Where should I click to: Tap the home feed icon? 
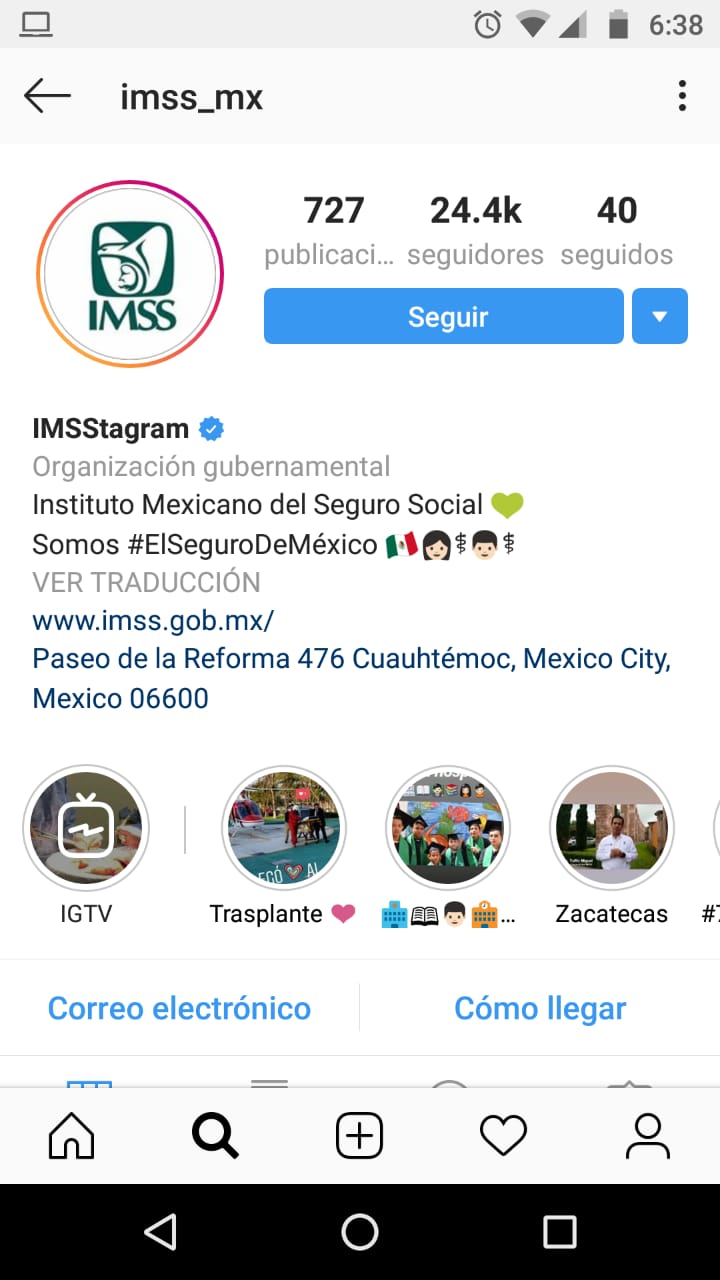(x=72, y=1136)
